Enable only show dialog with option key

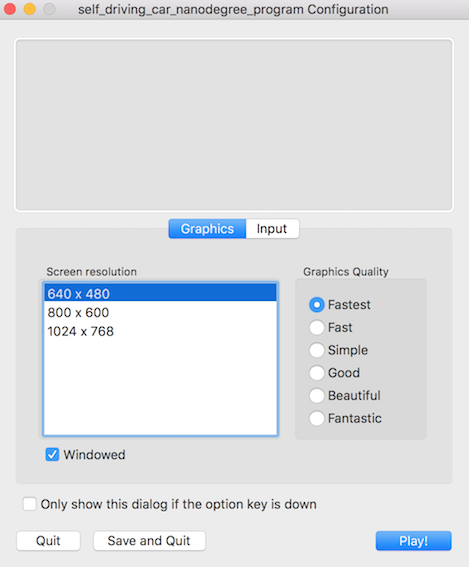pos(29,504)
